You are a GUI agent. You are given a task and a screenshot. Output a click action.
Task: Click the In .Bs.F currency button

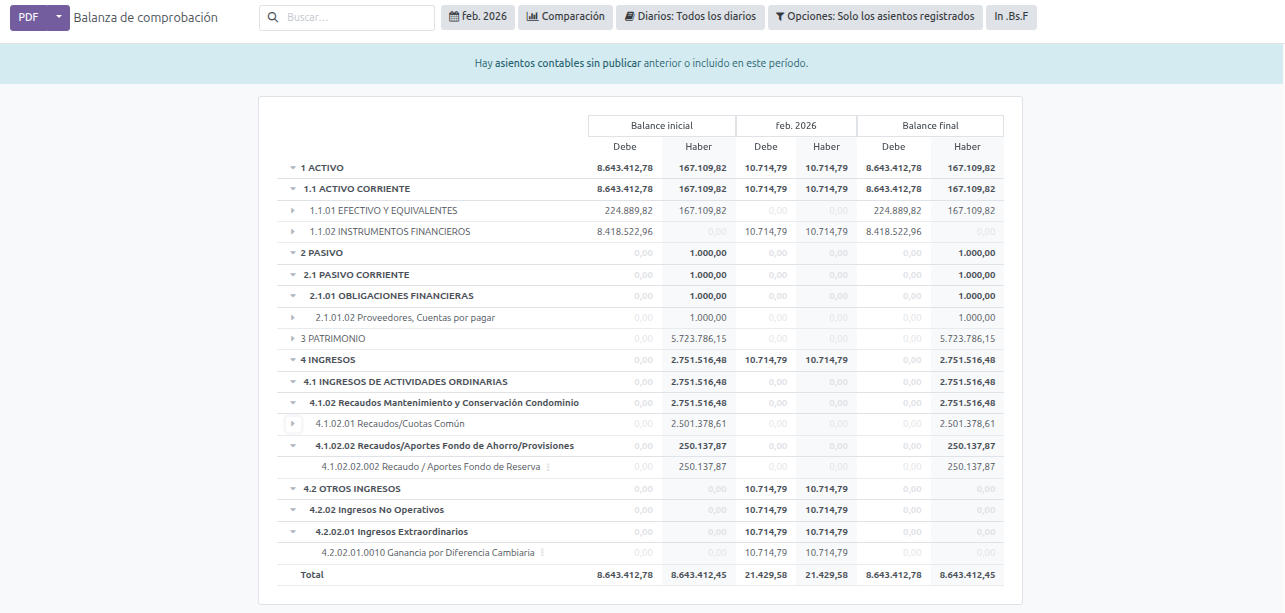[x=1011, y=17]
